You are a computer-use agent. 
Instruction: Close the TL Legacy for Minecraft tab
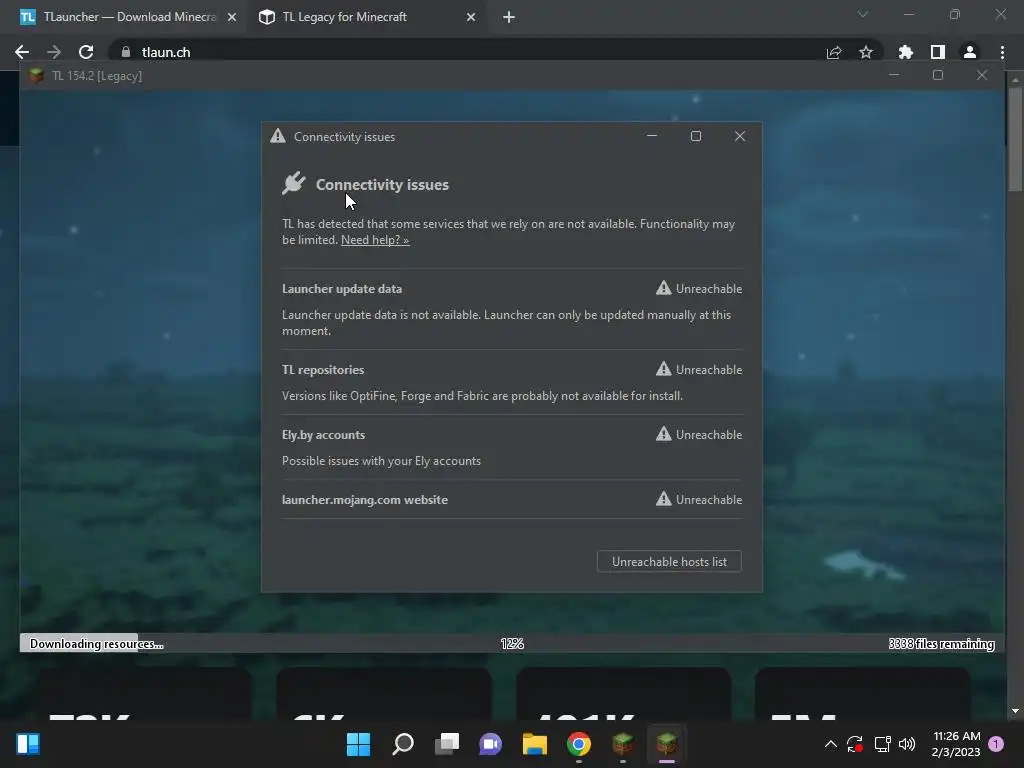pyautogui.click(x=471, y=17)
